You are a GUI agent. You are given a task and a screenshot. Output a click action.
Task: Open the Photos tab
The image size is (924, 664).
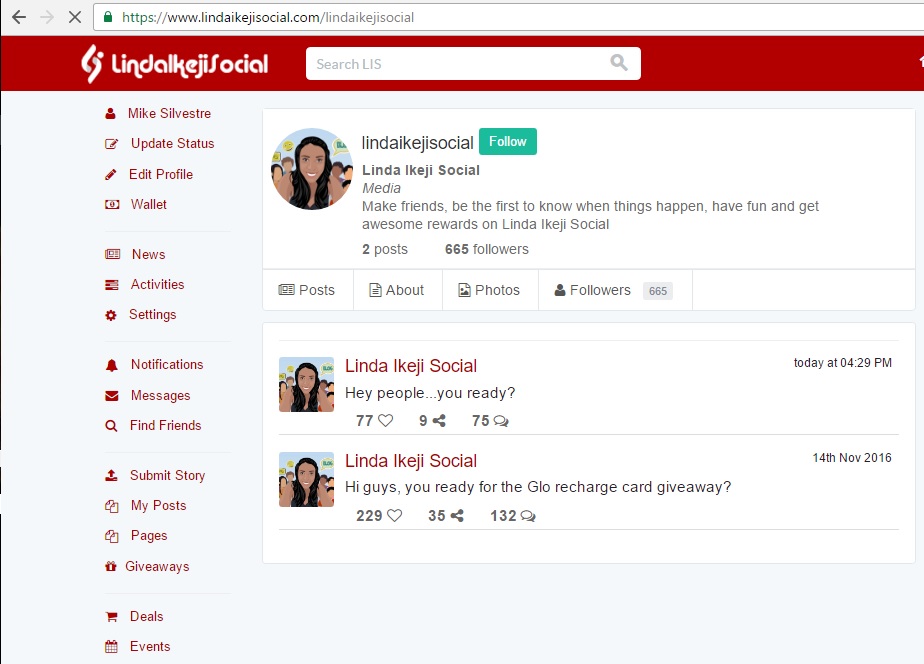(490, 290)
